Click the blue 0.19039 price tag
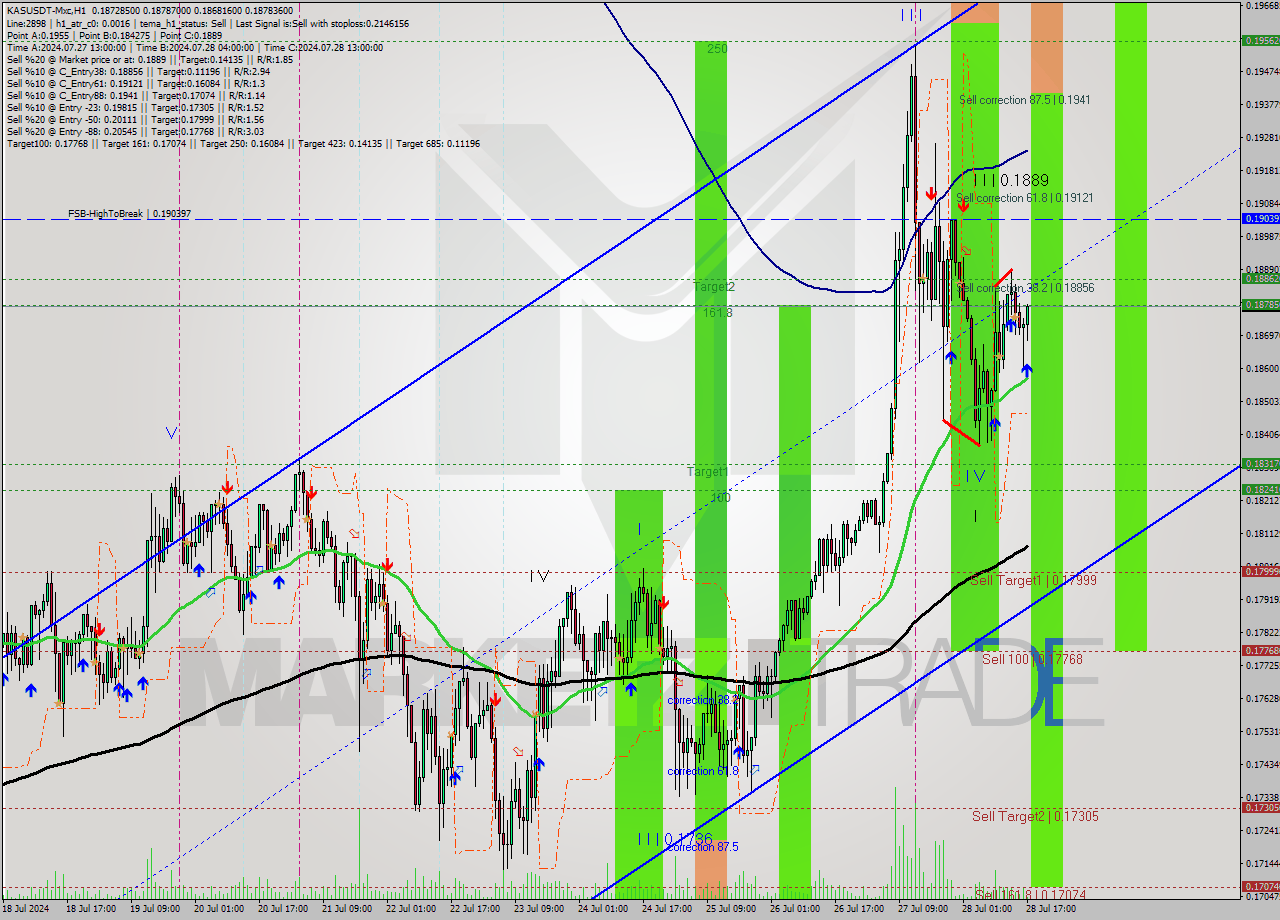The height and width of the screenshot is (920, 1280). pos(1260,218)
